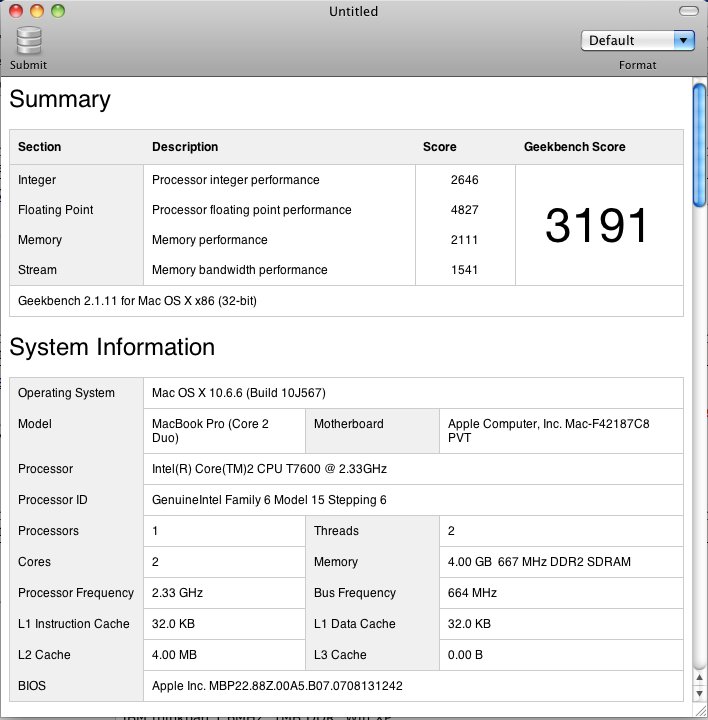Image resolution: width=708 pixels, height=720 pixels.
Task: Click the Mac-F42187C8 motherboard value
Action: (549, 431)
